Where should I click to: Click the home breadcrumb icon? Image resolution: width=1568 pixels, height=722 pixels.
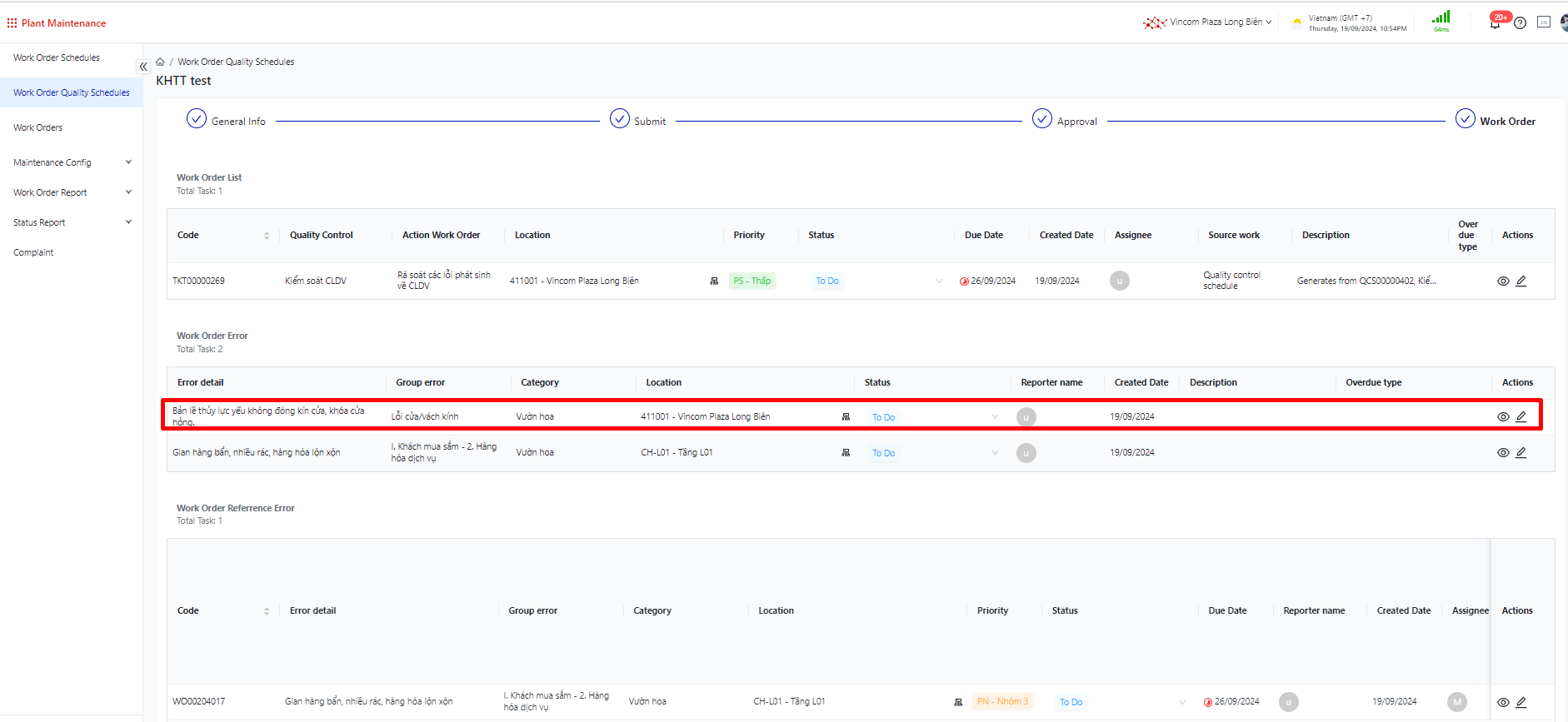pyautogui.click(x=160, y=62)
